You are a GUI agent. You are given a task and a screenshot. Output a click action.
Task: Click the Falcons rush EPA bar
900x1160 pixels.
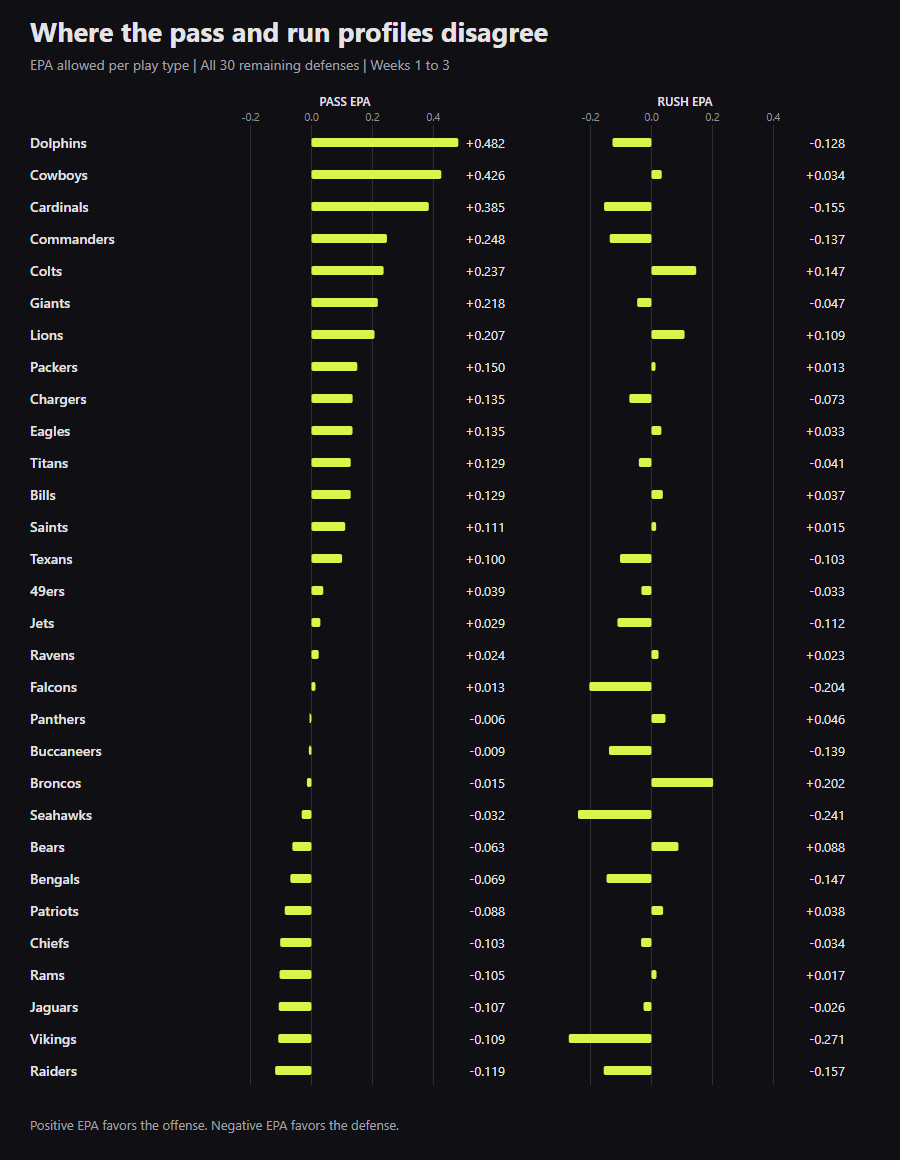(x=620, y=687)
